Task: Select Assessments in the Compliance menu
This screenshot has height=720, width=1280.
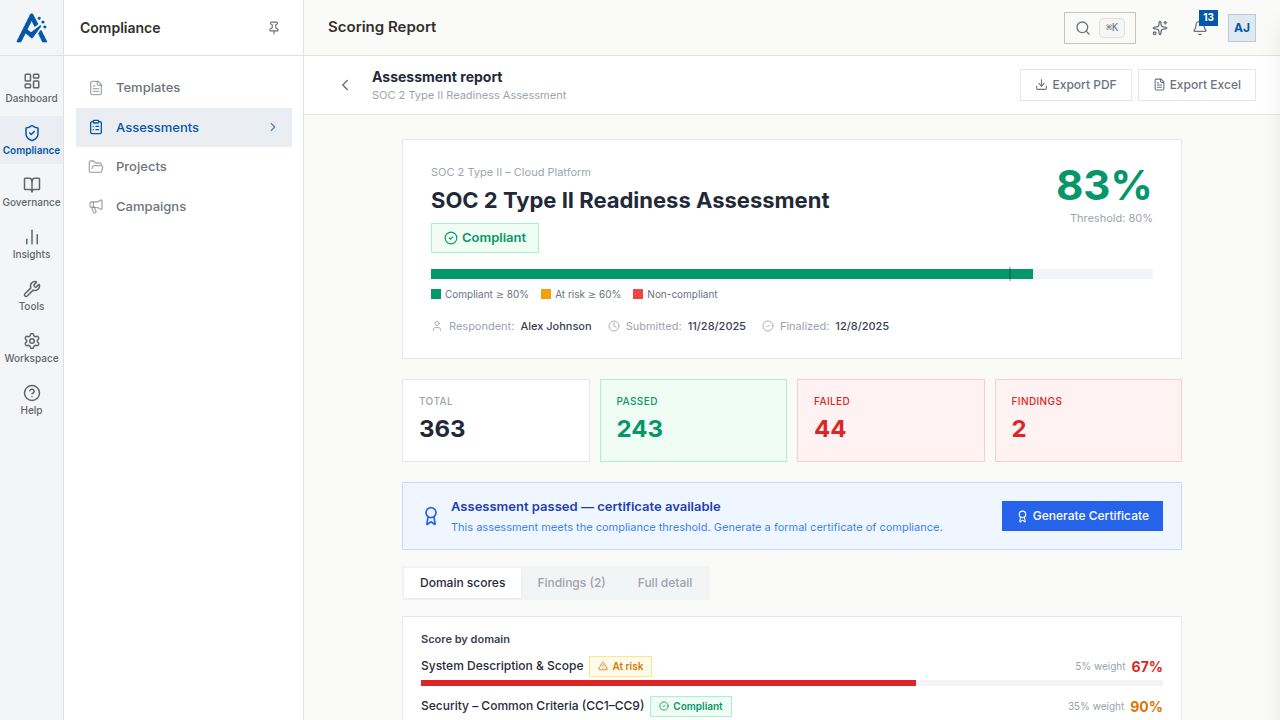Action: coord(184,127)
